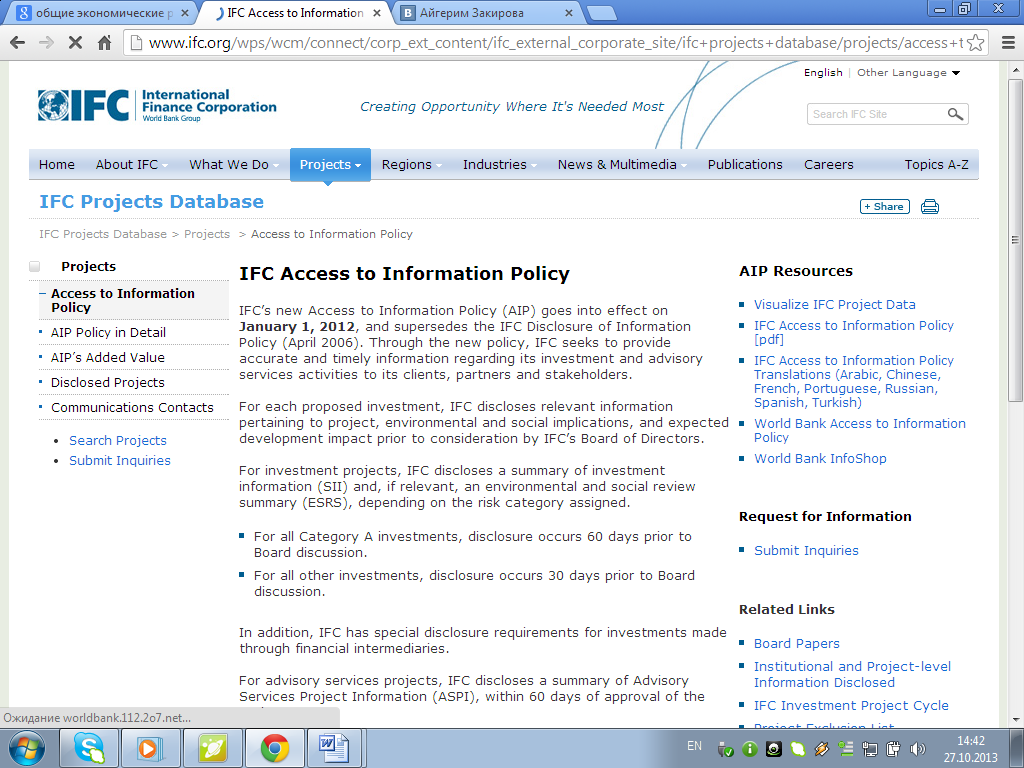Screen dimensions: 1024x768
Task: Click the search magnifier icon
Action: point(955,114)
